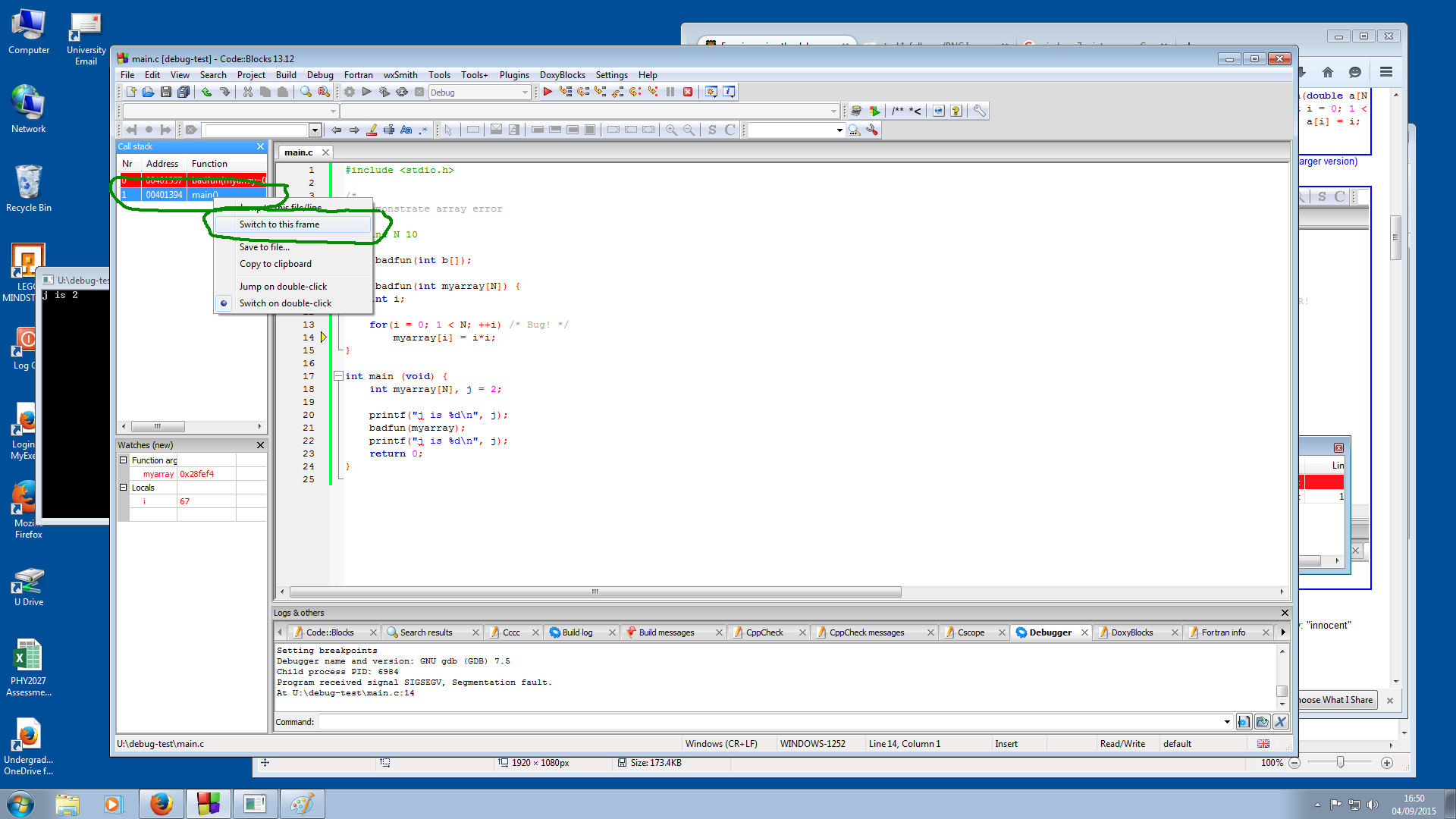Open the Various info dropdown icon
Image resolution: width=1456 pixels, height=819 pixels.
pyautogui.click(x=729, y=92)
